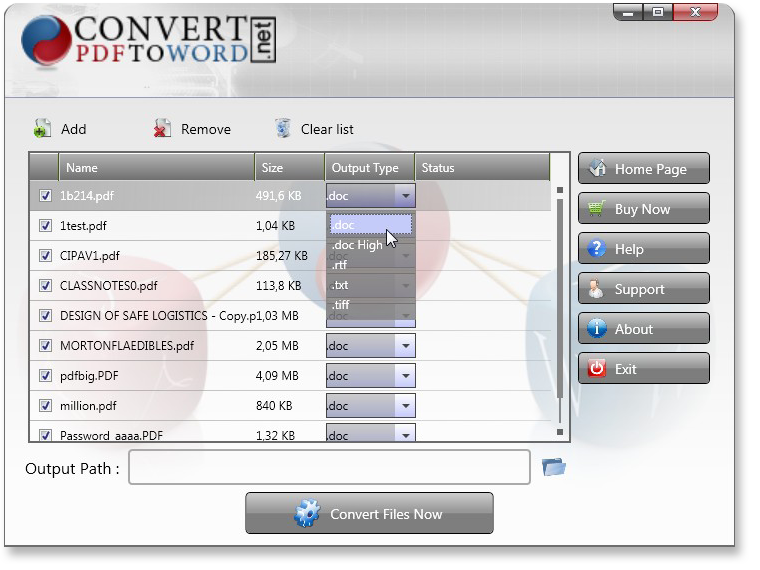Click the Clear list button label
The width and height of the screenshot is (760, 570).
[327, 129]
